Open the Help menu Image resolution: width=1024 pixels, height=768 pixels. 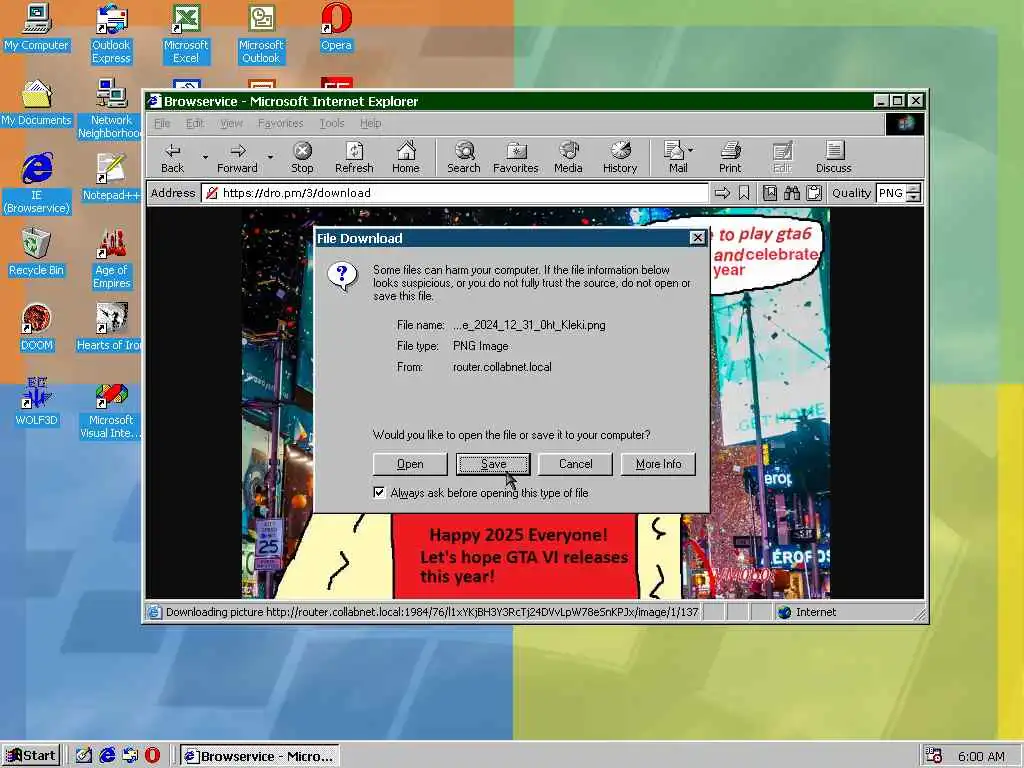coord(370,123)
